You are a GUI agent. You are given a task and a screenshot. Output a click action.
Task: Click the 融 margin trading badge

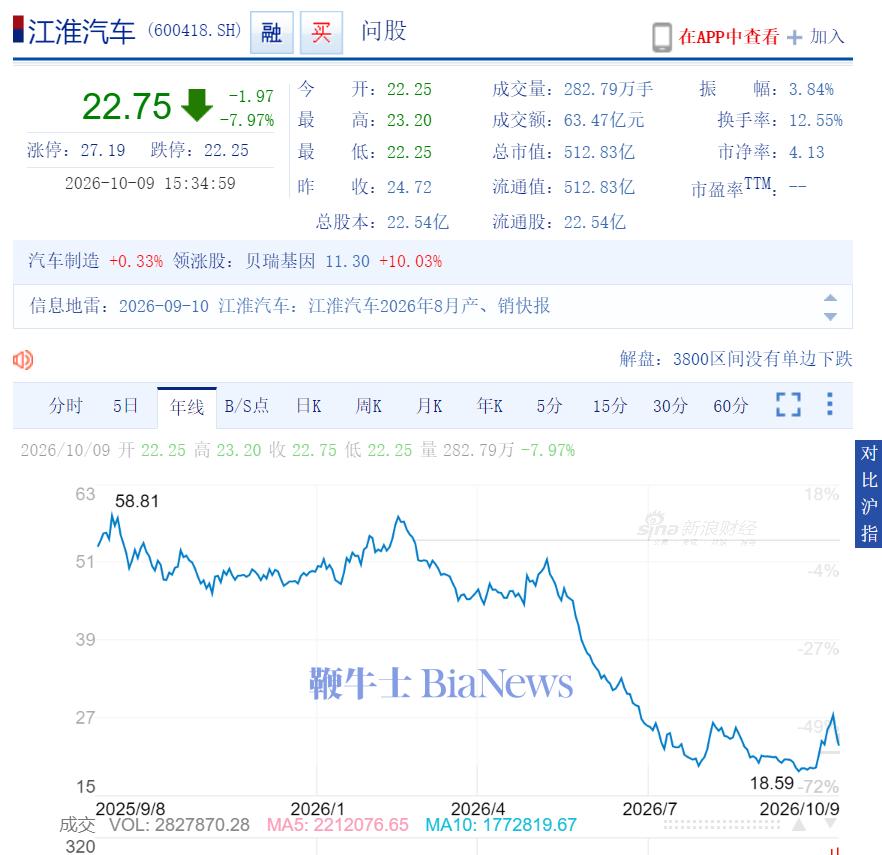point(272,33)
